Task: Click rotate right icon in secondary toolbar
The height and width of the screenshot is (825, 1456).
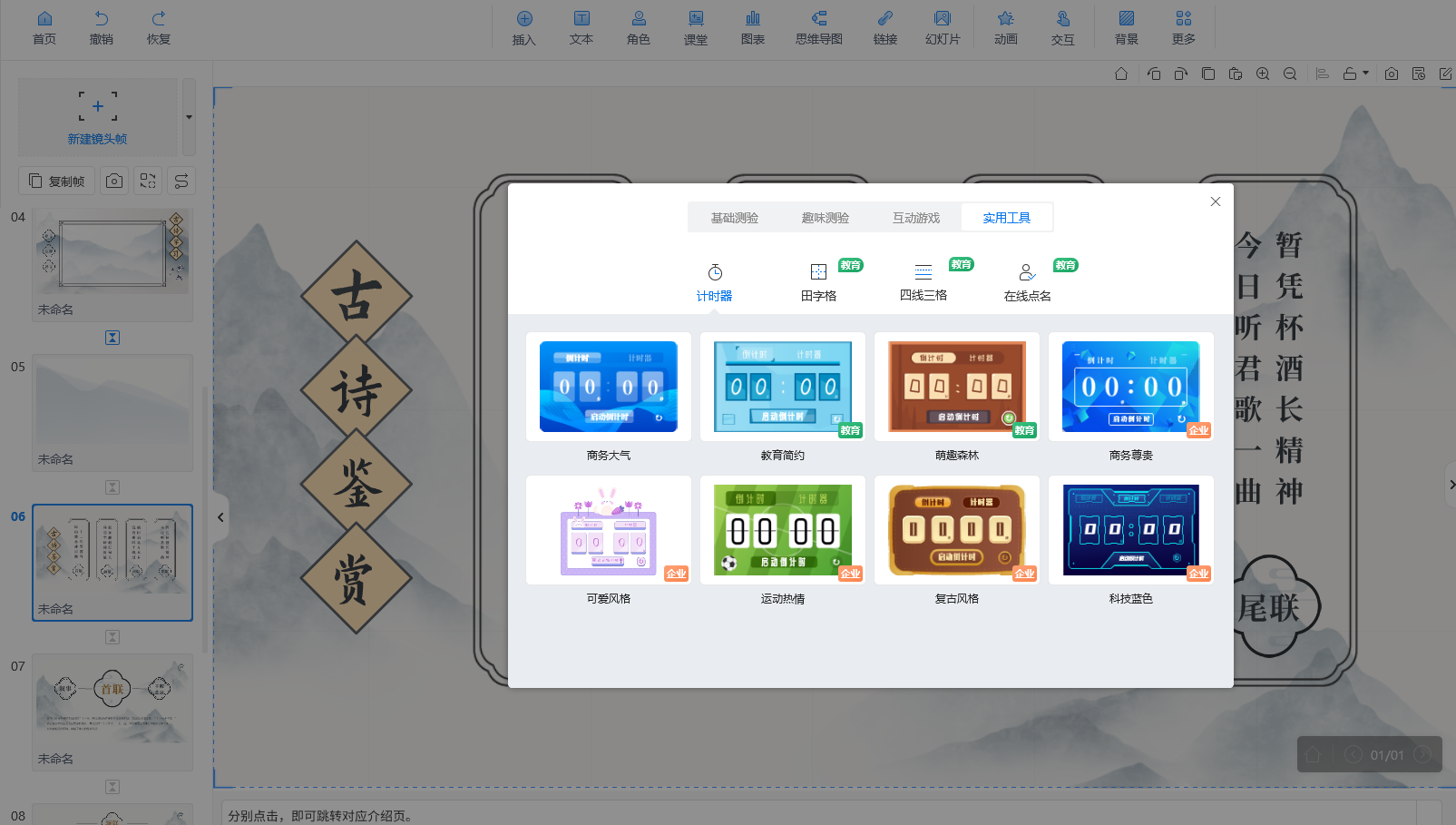Action: pos(1181,74)
